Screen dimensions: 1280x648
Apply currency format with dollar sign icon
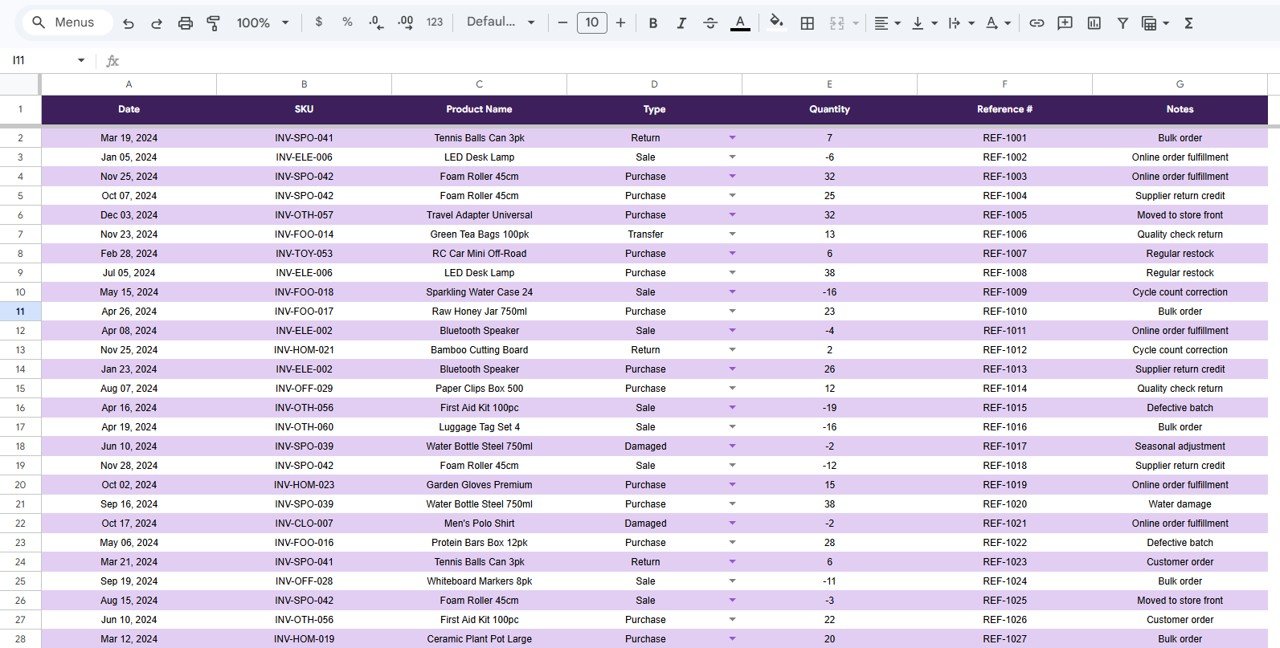318,22
